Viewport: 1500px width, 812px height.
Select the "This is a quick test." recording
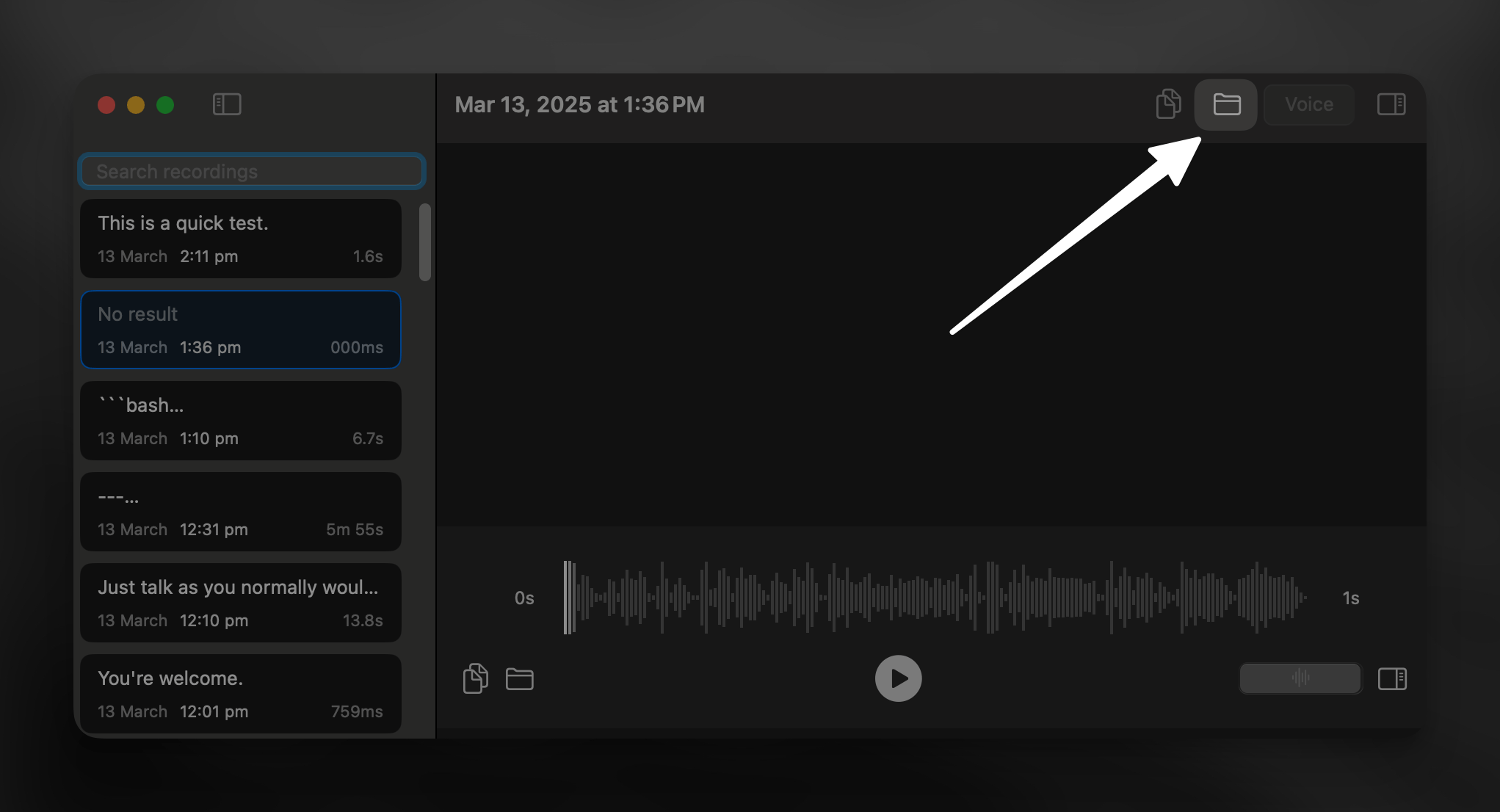pos(240,239)
